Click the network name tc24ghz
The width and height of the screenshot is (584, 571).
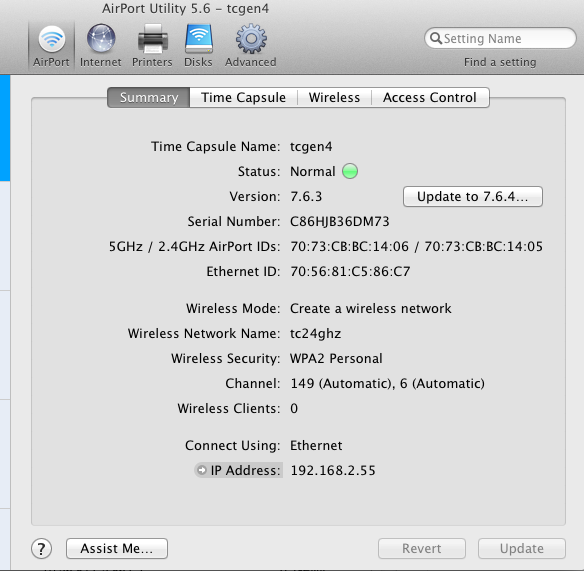click(x=315, y=334)
